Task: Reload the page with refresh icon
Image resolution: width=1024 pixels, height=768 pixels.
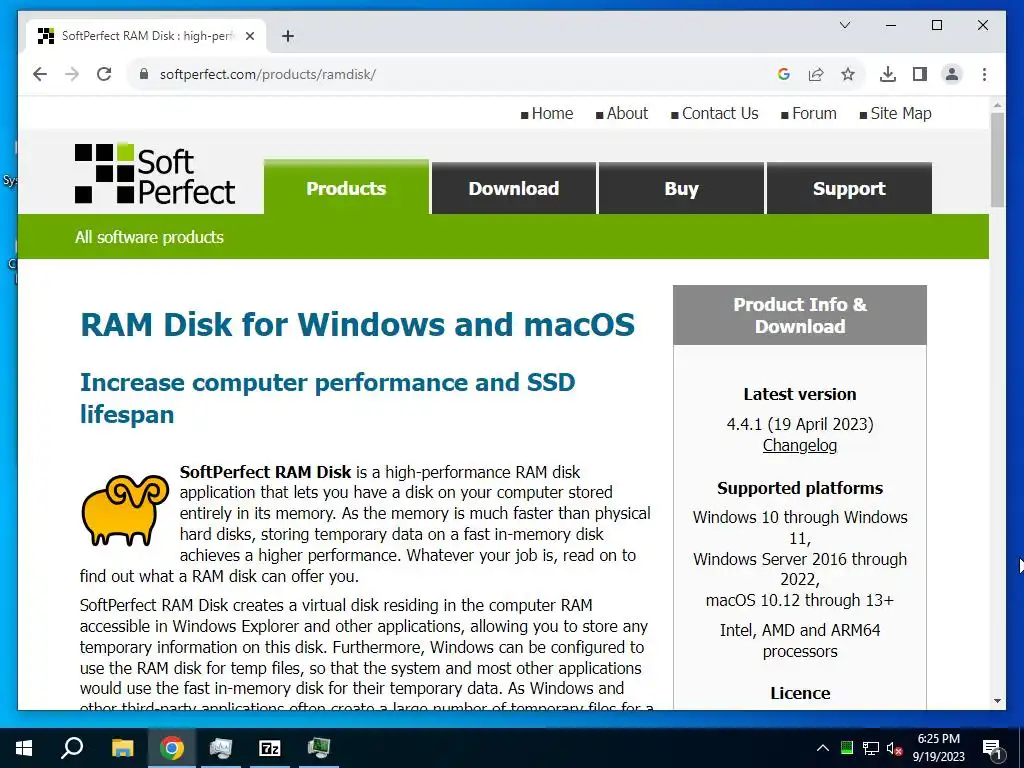Action: [104, 74]
